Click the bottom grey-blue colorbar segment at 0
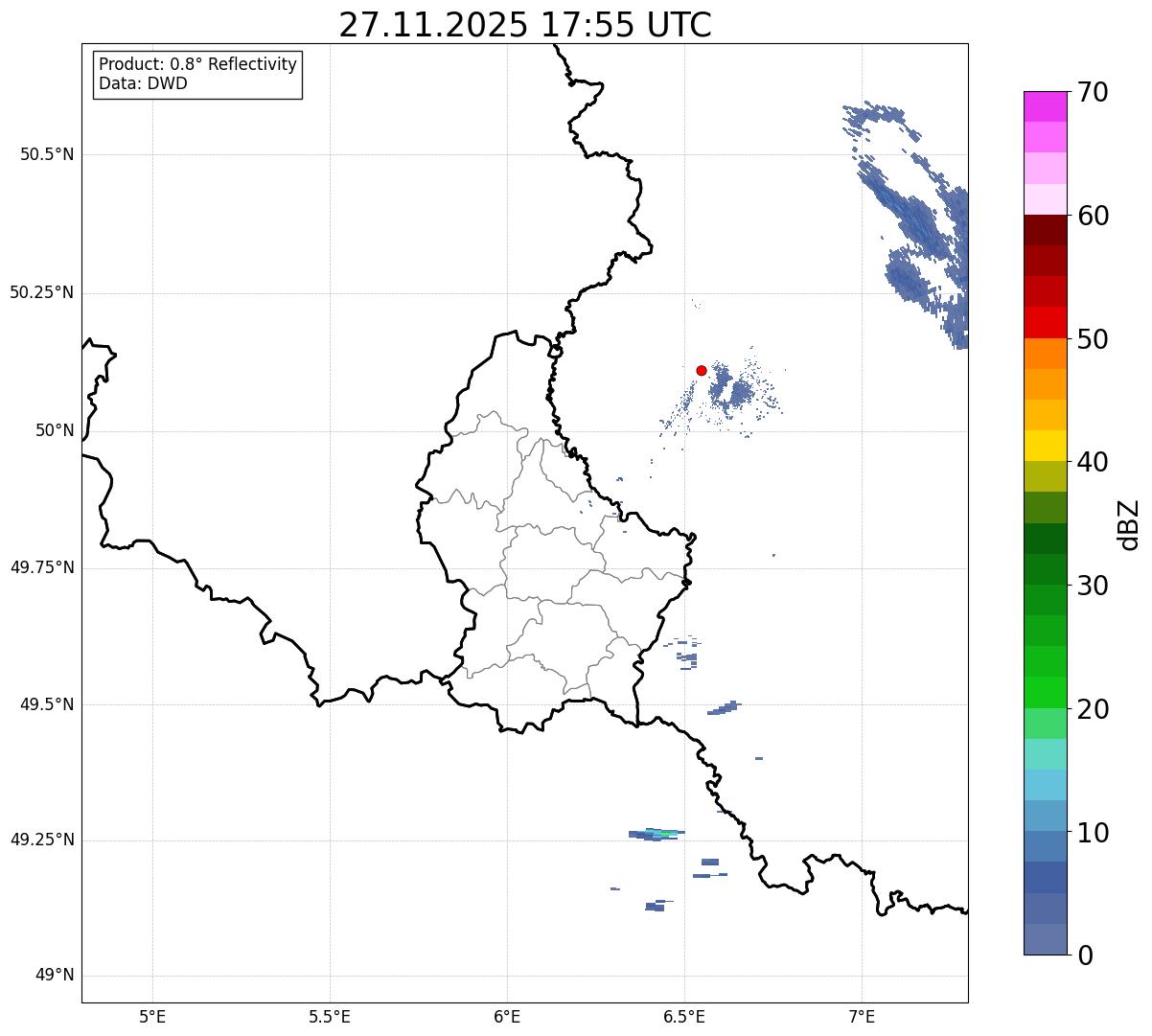This screenshot has width=1152, height=1036. point(1046,939)
